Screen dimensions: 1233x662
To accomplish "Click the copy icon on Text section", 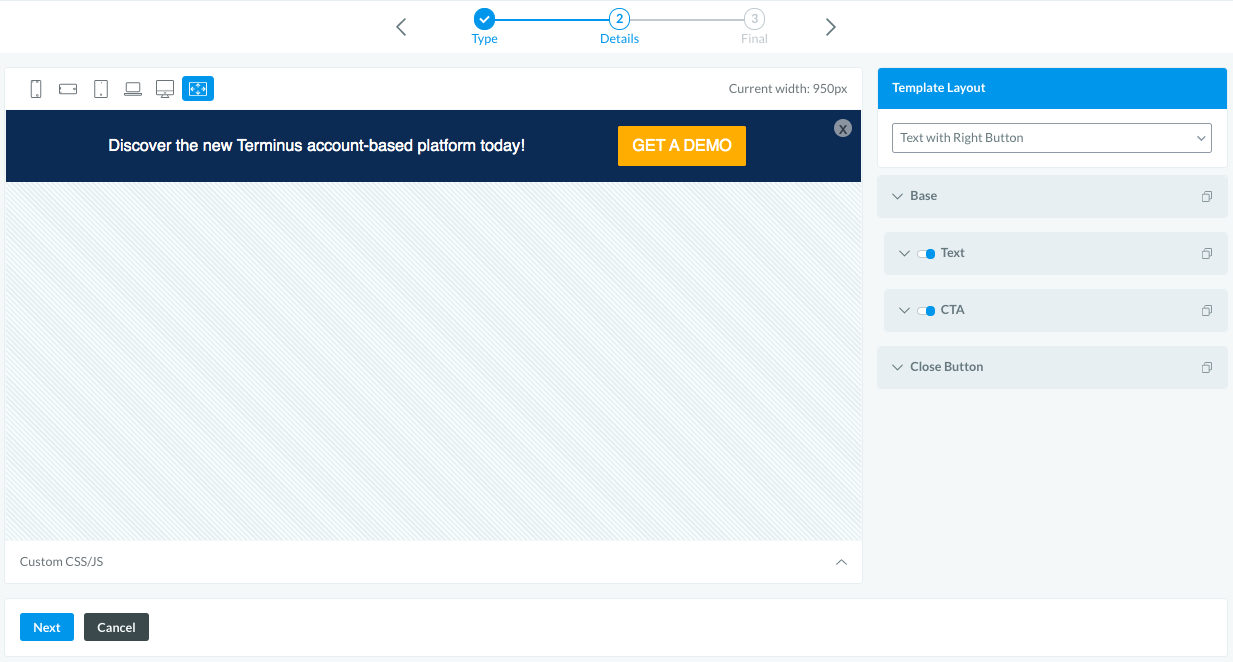I will point(1207,254).
